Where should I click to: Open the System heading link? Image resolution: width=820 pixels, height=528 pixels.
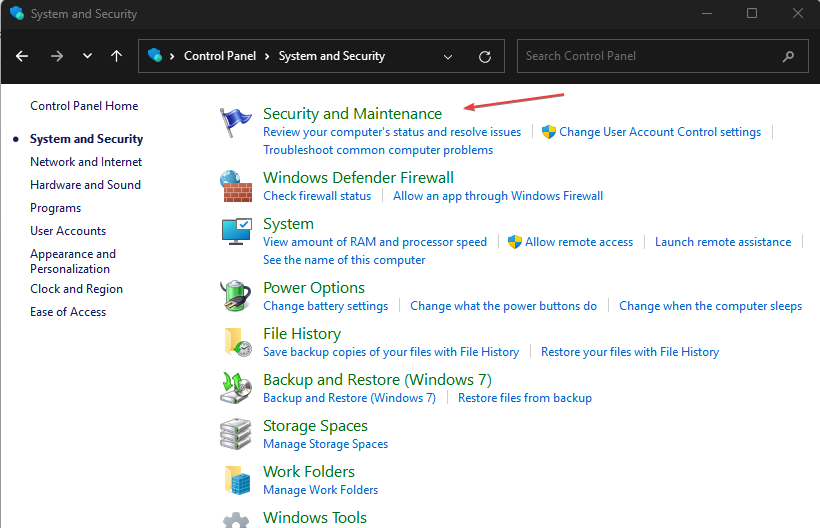click(288, 224)
